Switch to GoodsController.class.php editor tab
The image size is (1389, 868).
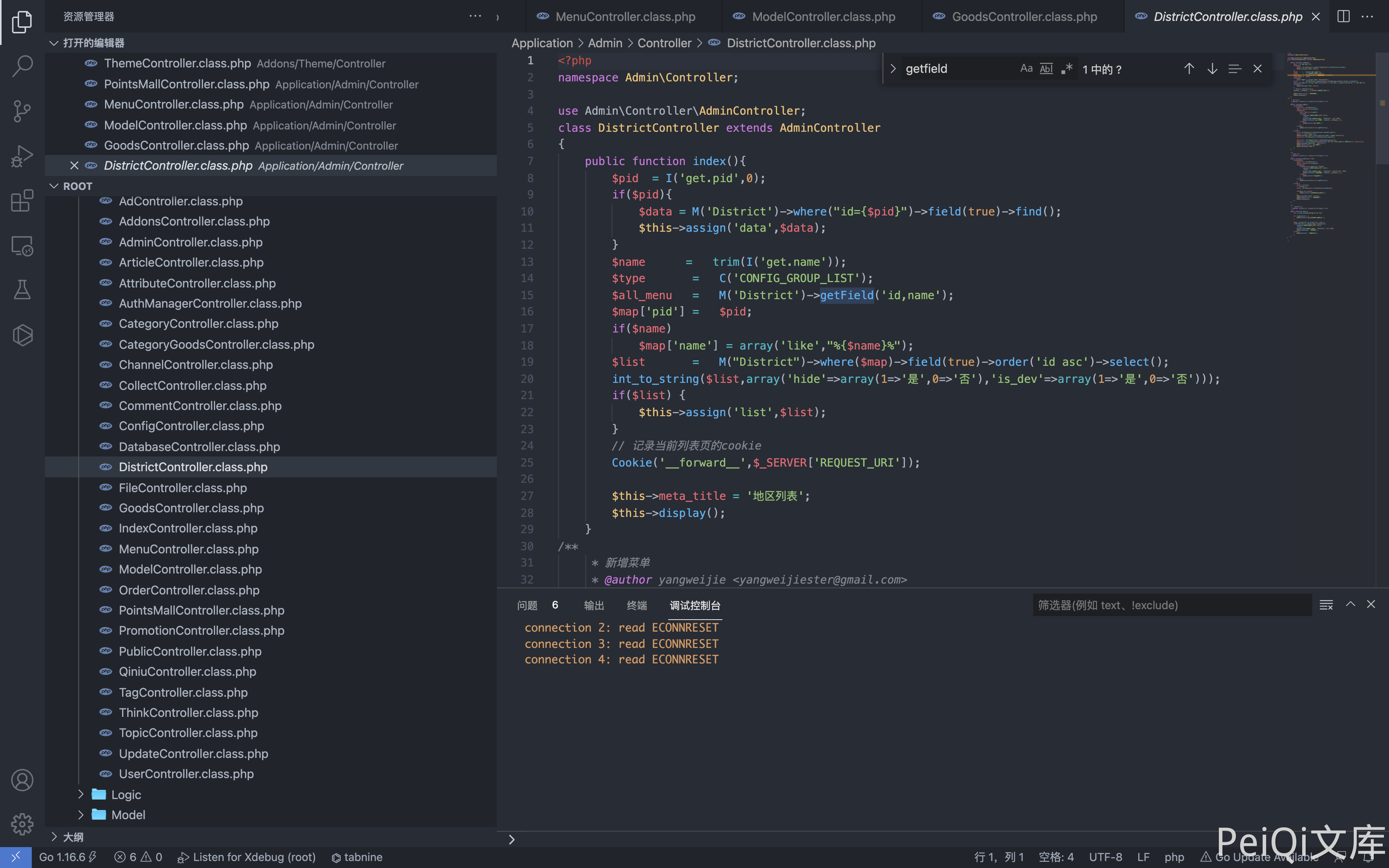pyautogui.click(x=1024, y=17)
